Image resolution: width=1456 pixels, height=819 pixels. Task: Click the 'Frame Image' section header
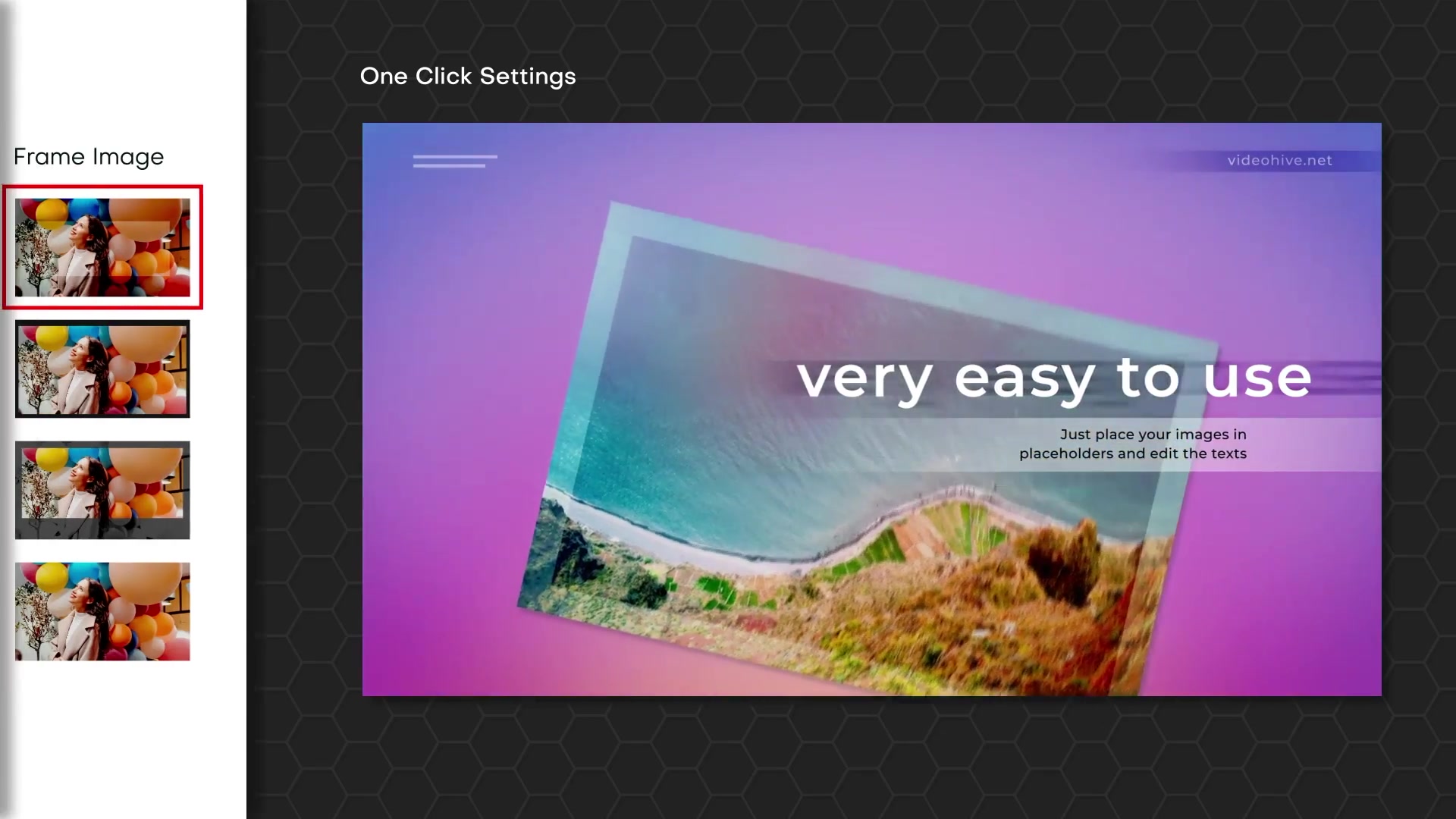click(88, 156)
